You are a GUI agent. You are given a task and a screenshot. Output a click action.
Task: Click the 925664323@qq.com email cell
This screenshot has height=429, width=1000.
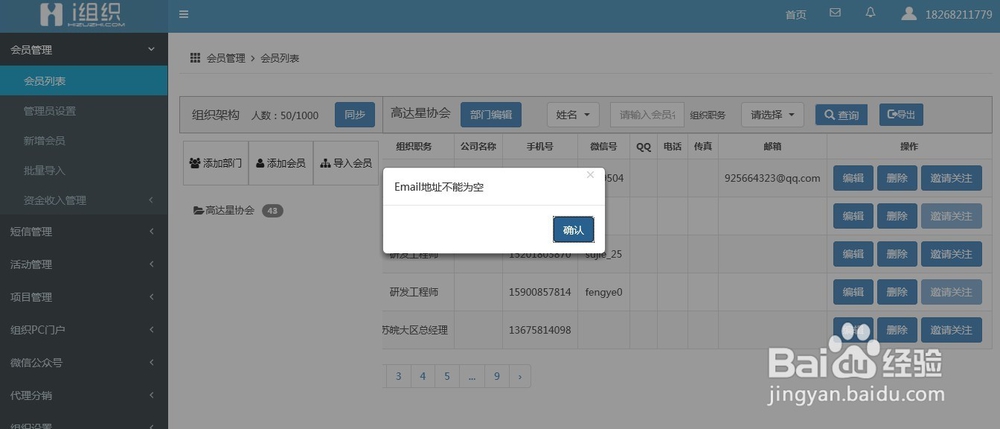[772, 178]
